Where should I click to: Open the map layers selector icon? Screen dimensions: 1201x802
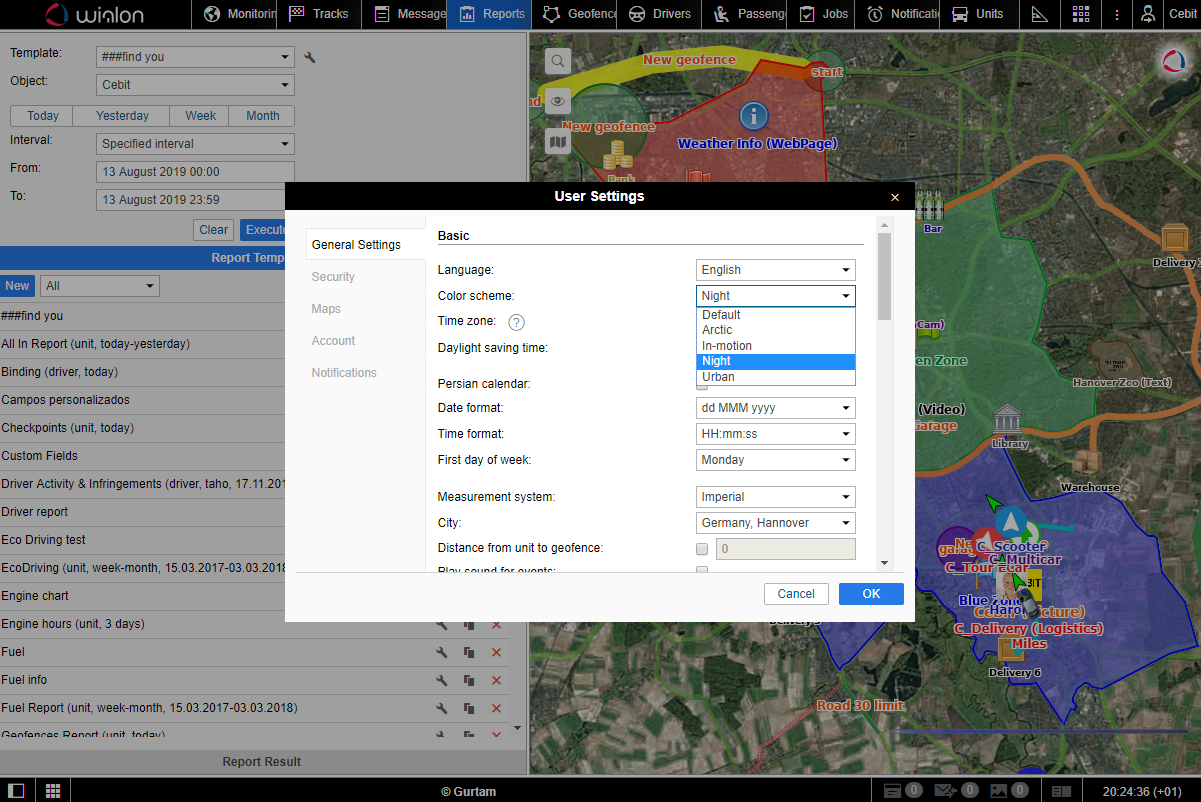557,142
